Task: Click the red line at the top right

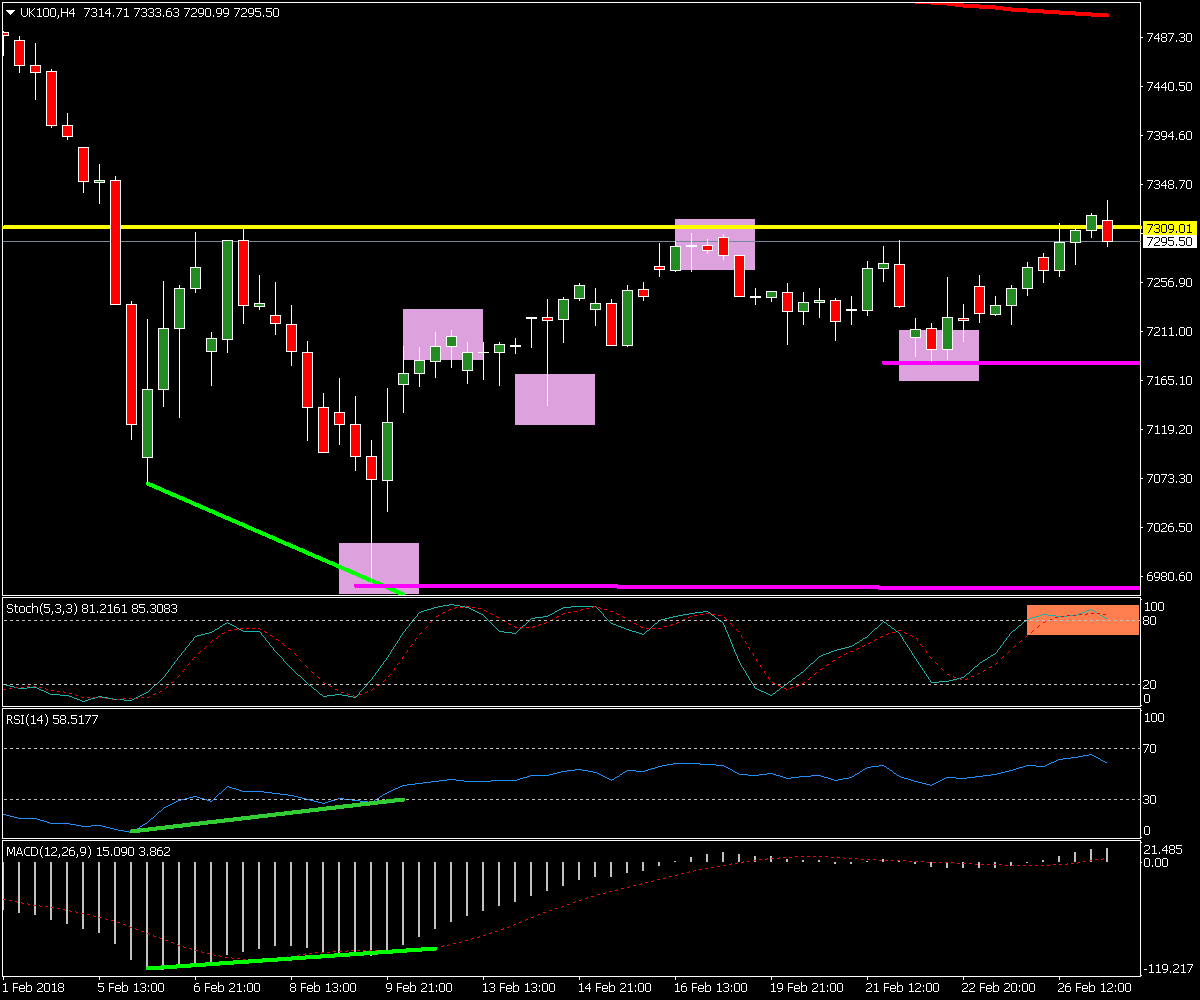Action: point(1020,9)
